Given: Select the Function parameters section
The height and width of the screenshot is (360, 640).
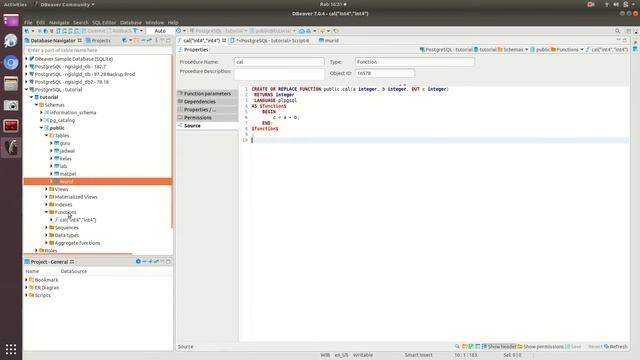Looking at the screenshot, I should coord(207,93).
